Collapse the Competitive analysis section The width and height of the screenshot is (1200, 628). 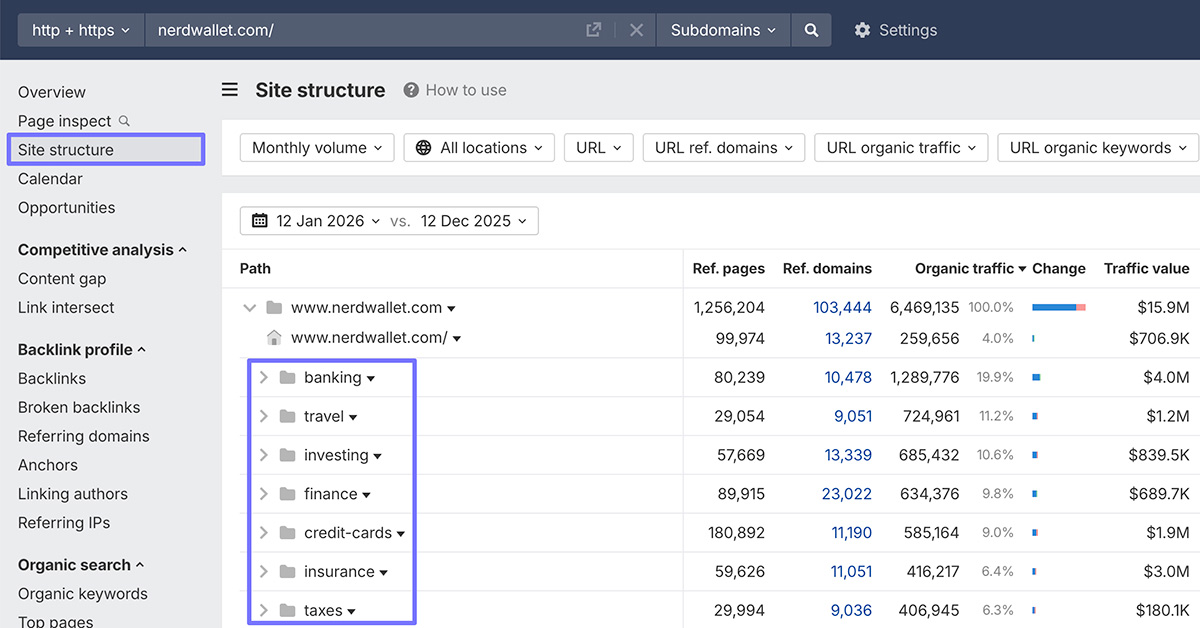coord(182,250)
